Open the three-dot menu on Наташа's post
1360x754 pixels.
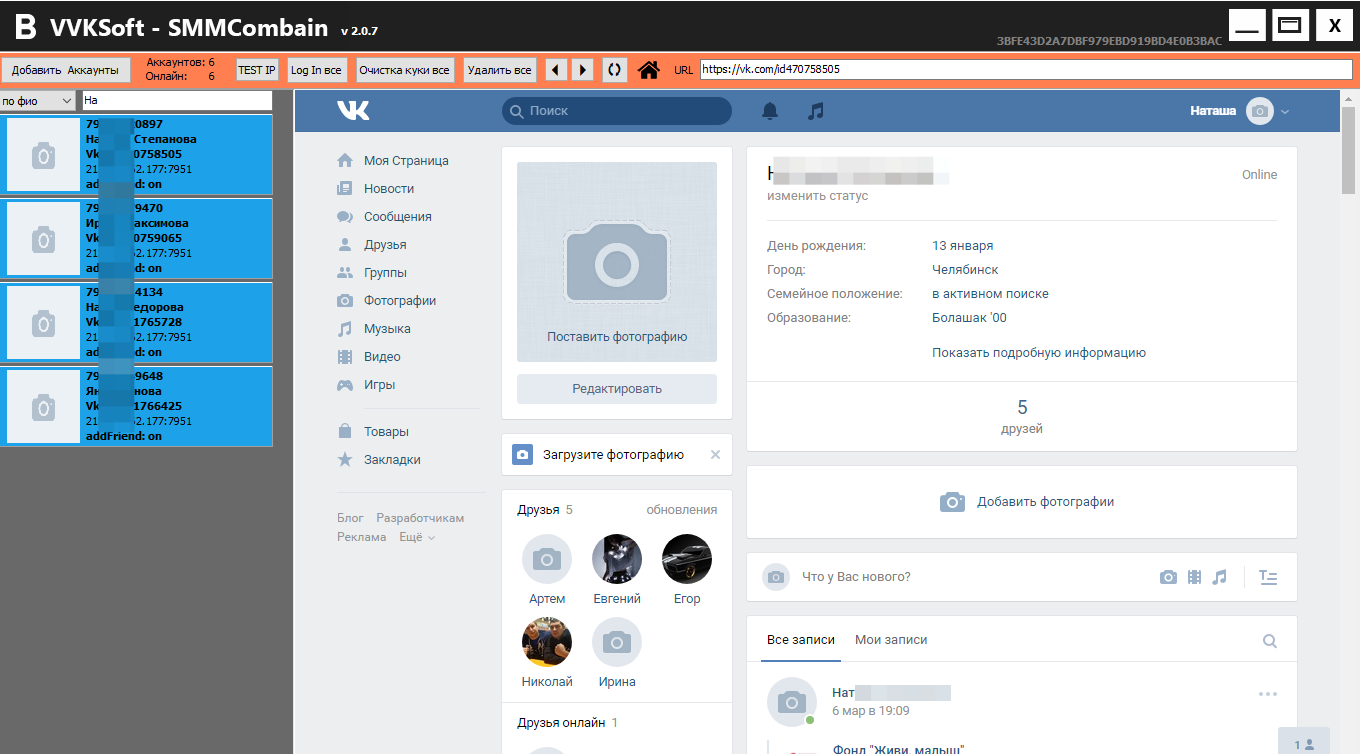[1268, 694]
